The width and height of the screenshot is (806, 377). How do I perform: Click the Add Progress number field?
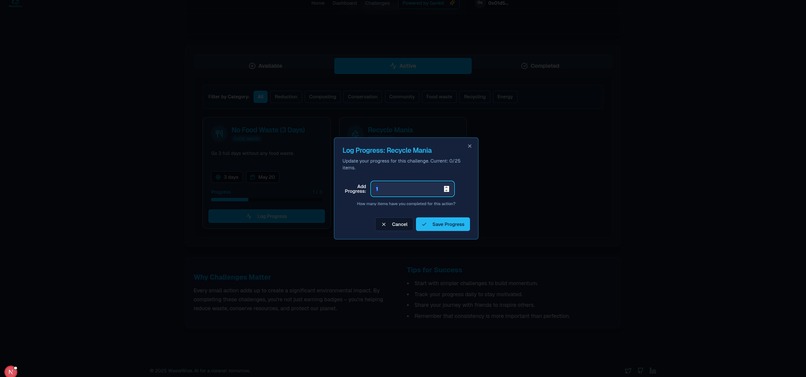tap(412, 189)
